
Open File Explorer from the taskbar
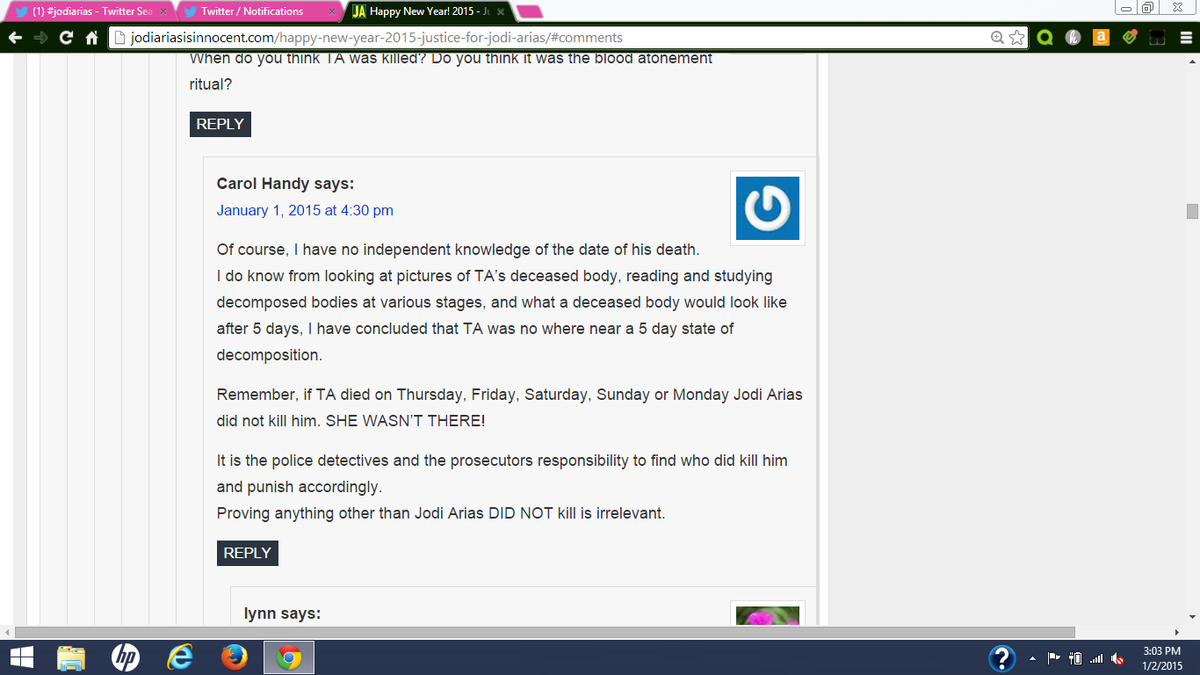[72, 656]
